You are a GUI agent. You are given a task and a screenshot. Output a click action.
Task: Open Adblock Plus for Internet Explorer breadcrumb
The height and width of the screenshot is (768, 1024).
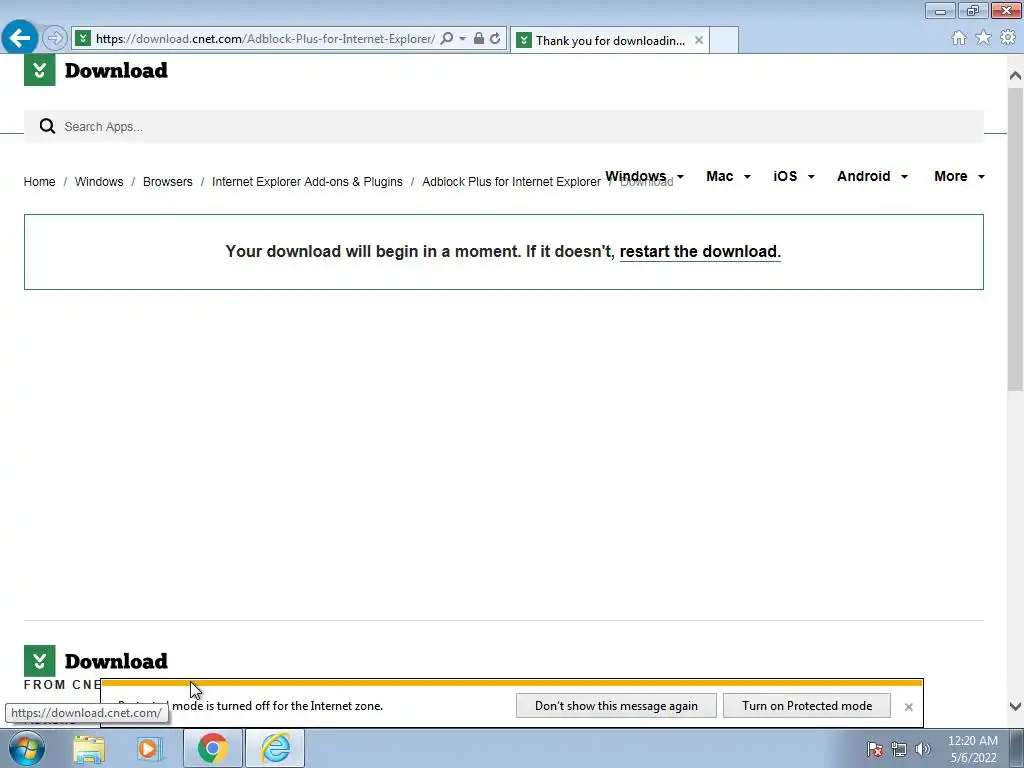tap(511, 182)
